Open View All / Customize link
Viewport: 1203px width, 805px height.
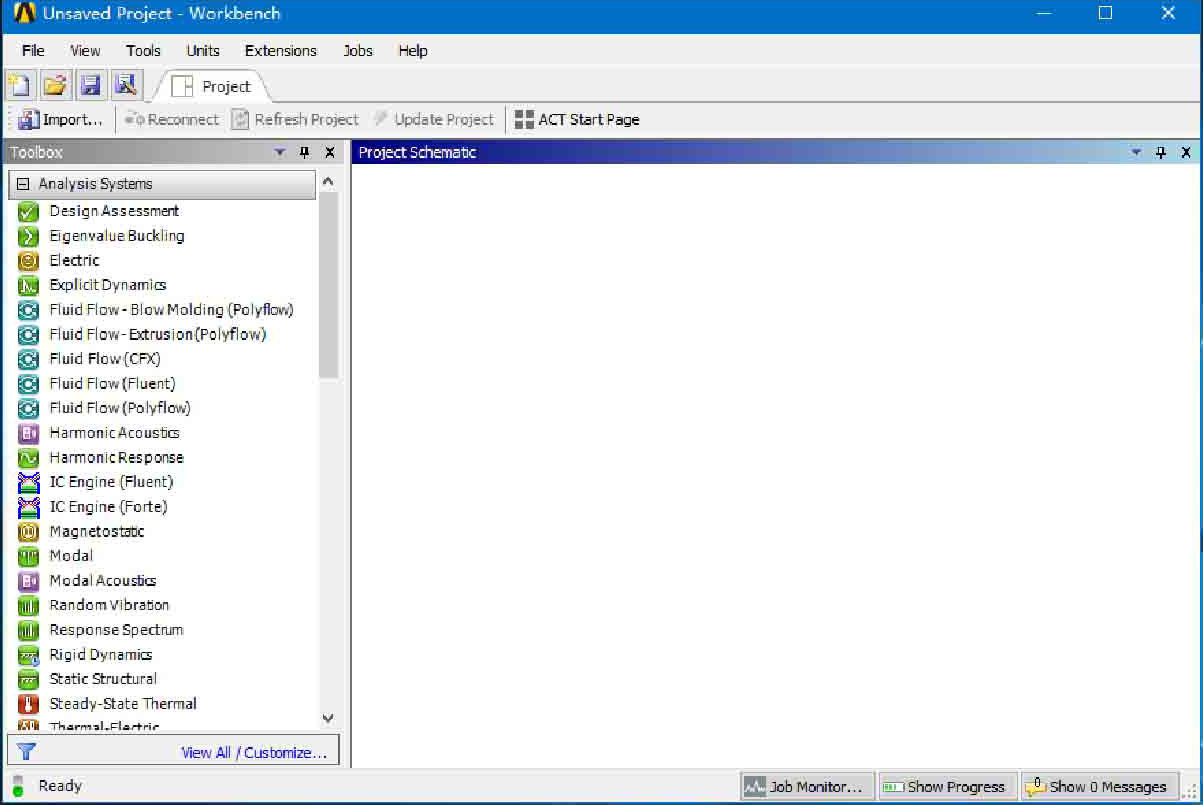tap(254, 753)
